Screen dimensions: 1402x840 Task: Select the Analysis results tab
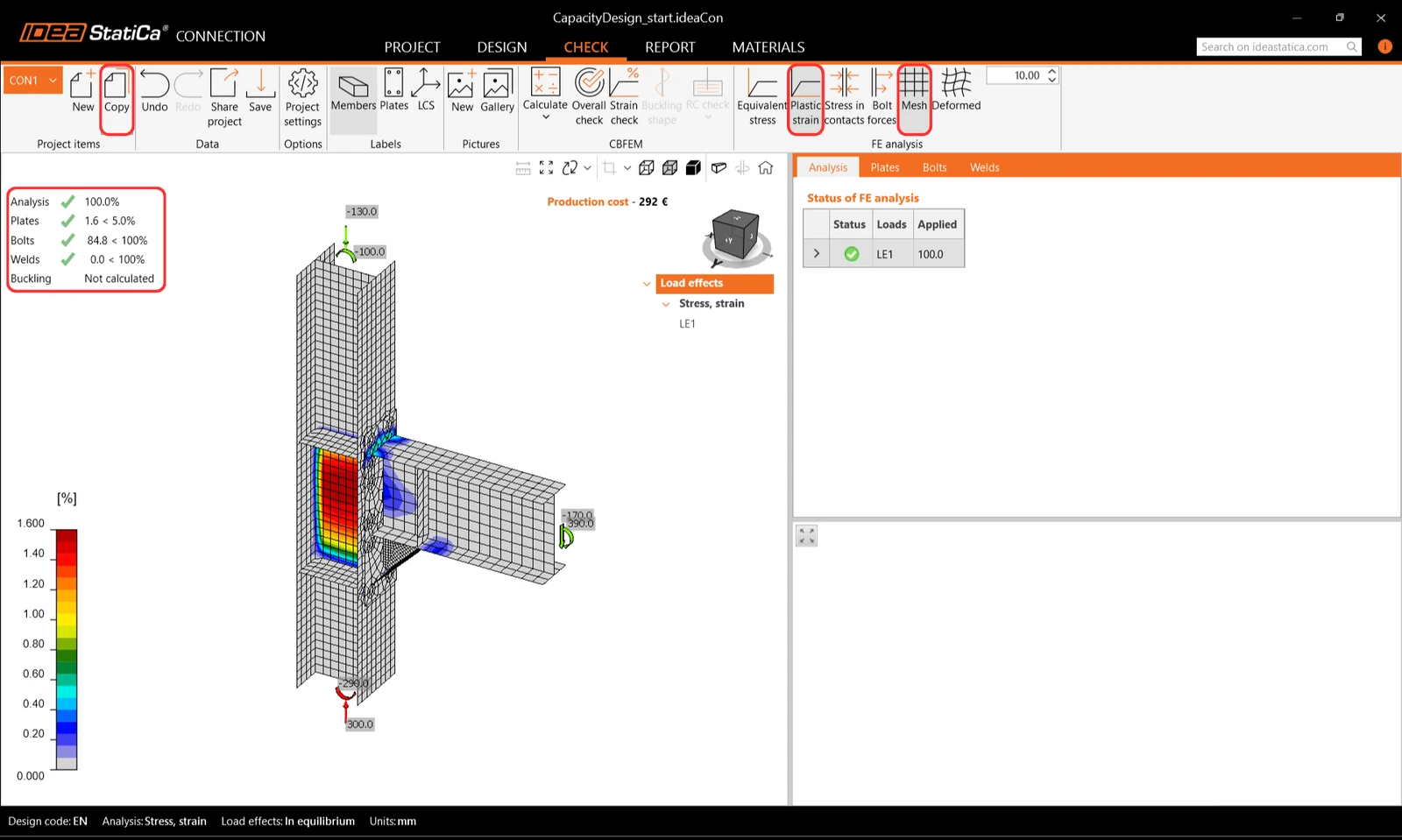tap(828, 167)
